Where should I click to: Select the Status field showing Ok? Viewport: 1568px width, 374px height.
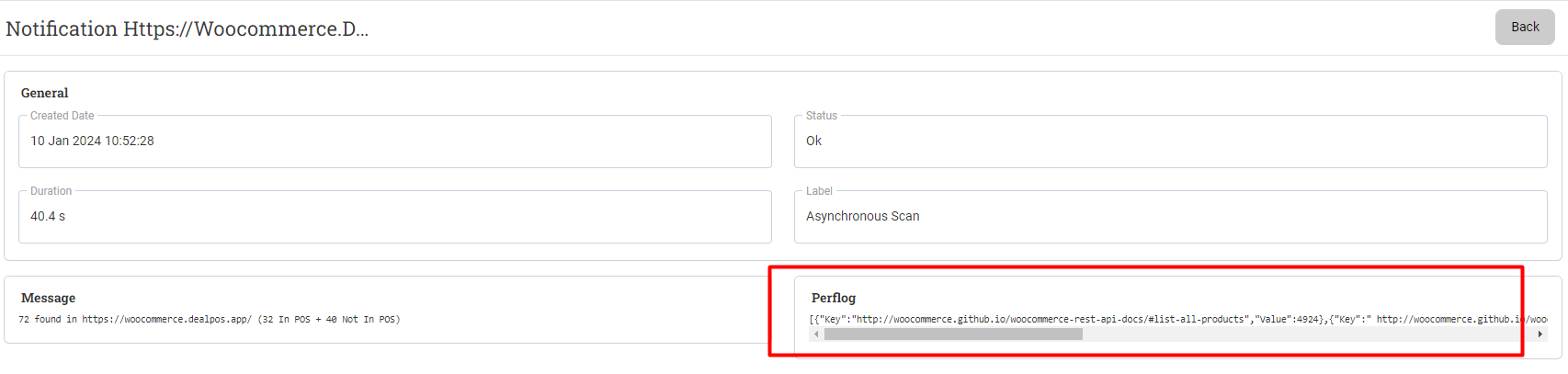click(x=1170, y=142)
